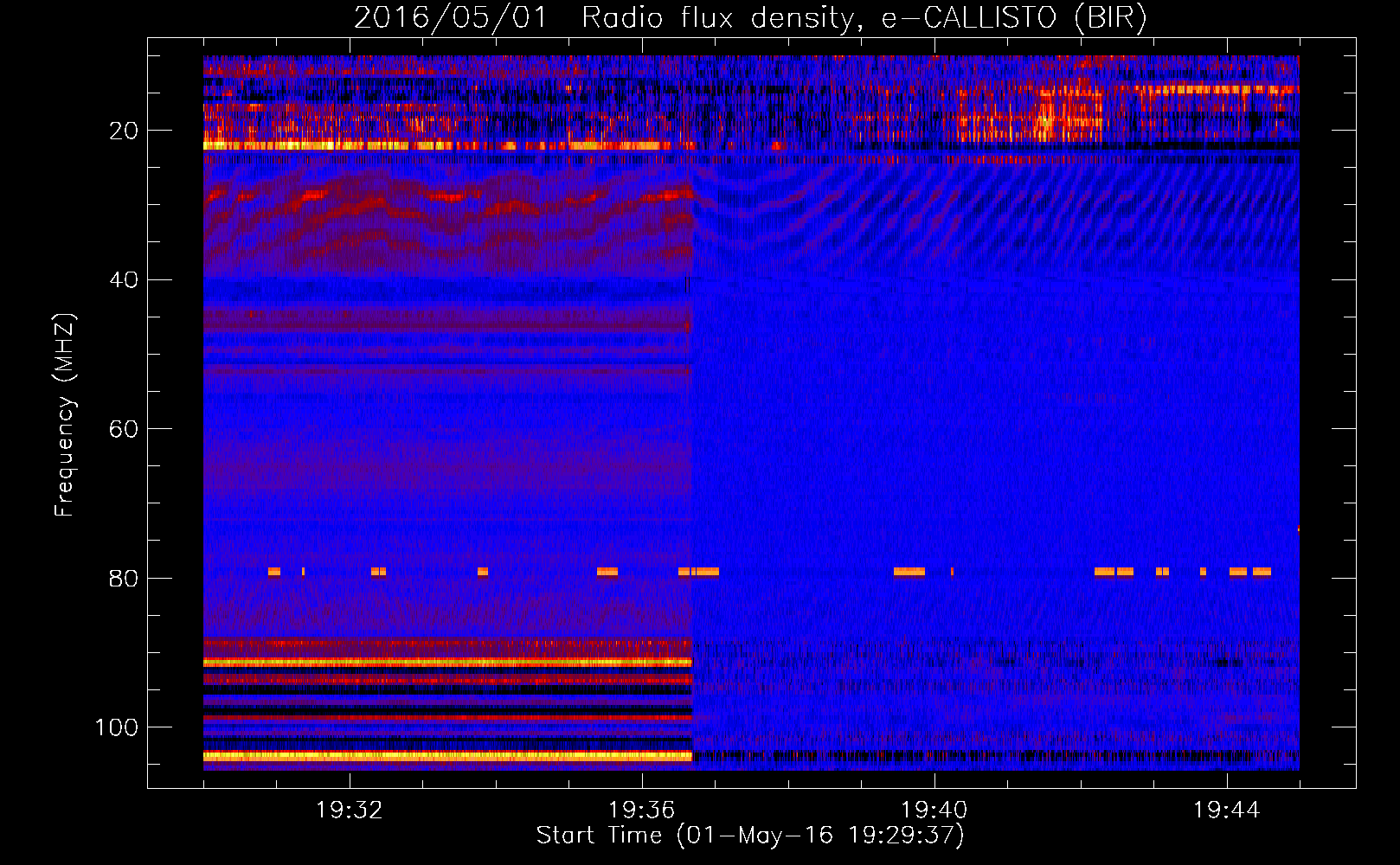Click the Start Time axis caption
Screen dimensions: 1400x865
click(750, 836)
